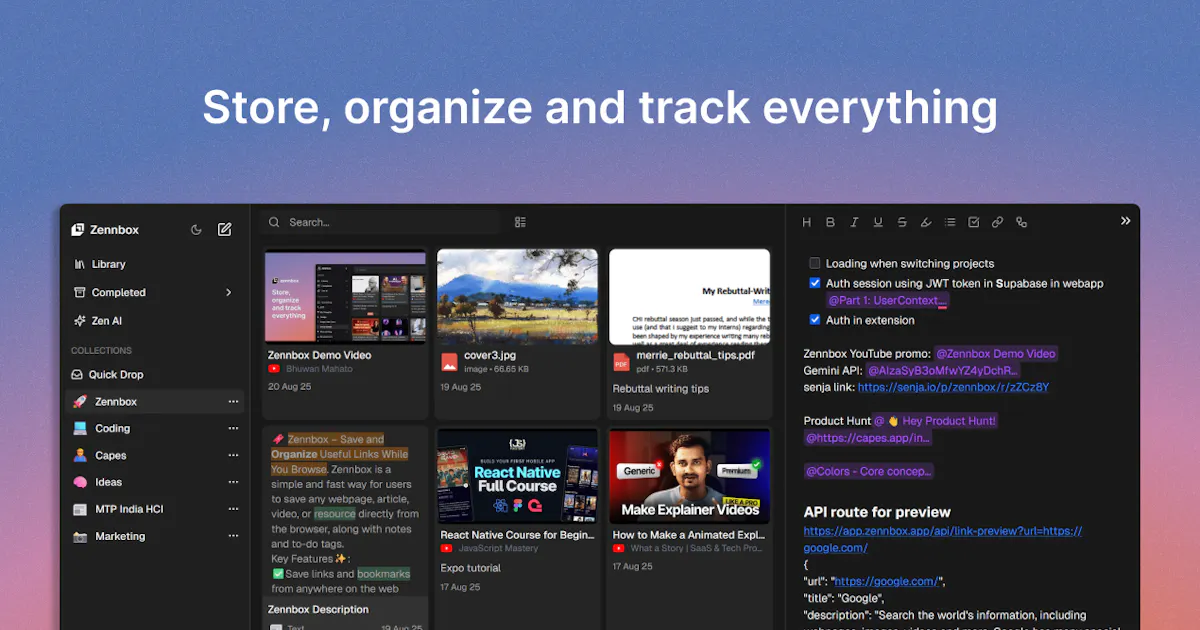Toggle strikethrough formatting
The height and width of the screenshot is (630, 1200).
(x=902, y=222)
